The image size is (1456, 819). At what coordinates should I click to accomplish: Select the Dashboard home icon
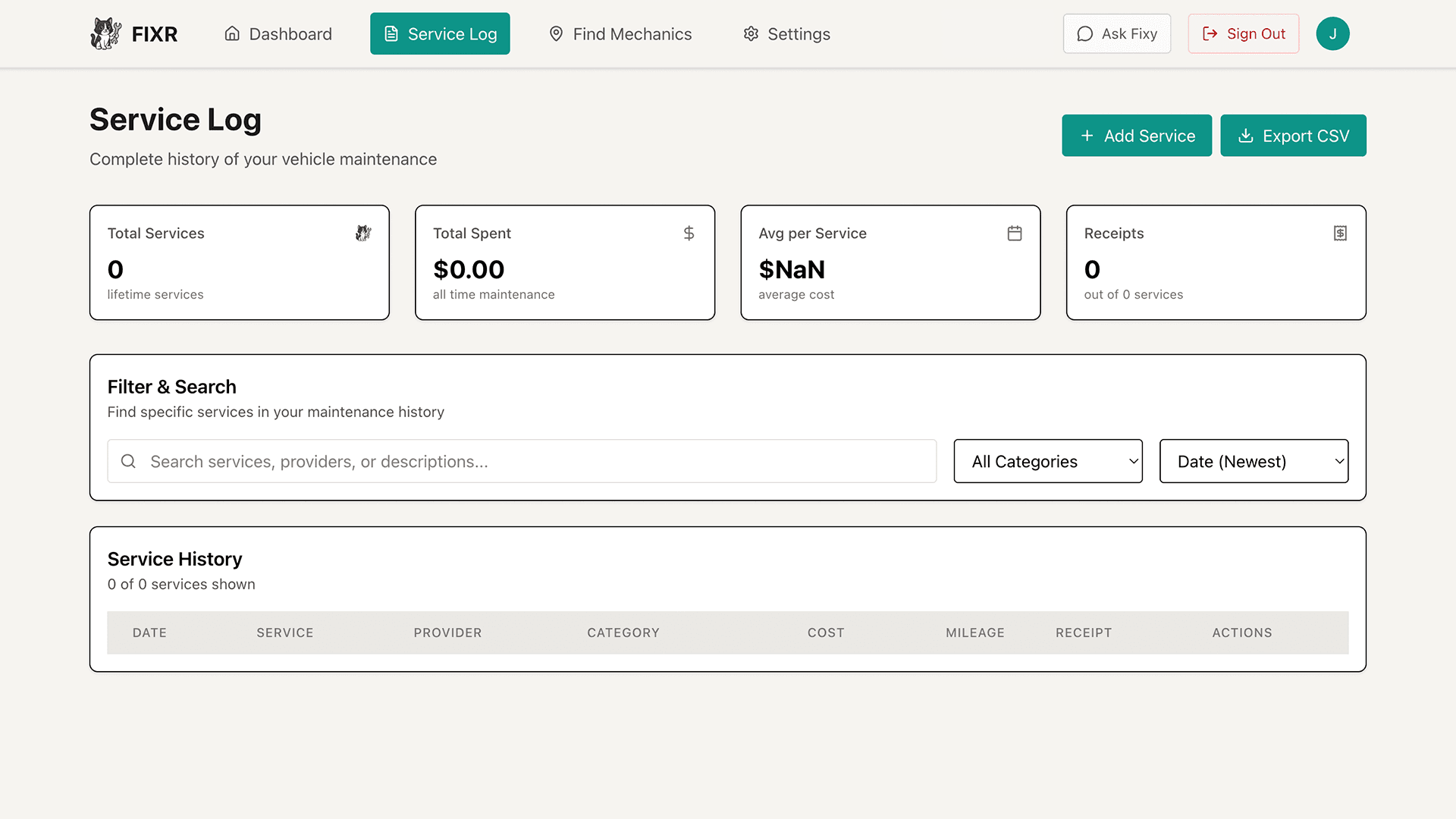231,33
